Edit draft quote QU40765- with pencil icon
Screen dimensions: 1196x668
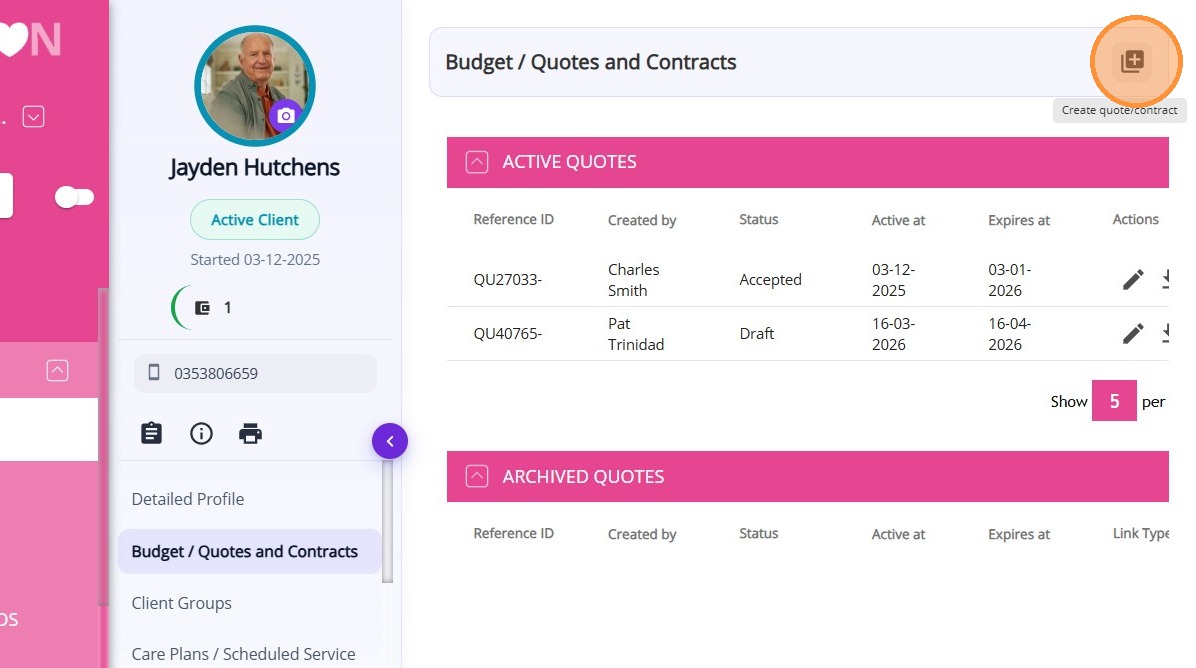(1133, 334)
